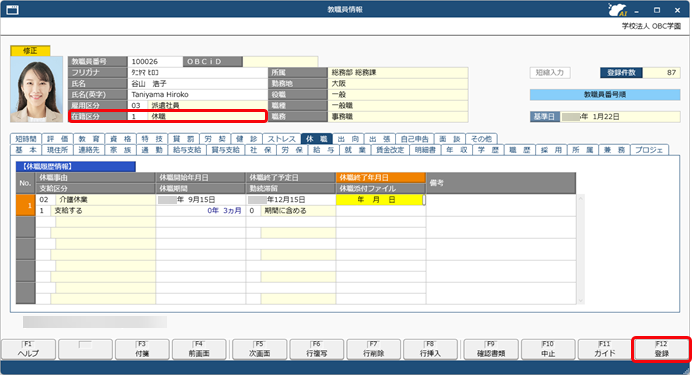692x375 pixels.
Task: Click the F8 行挿入 button
Action: [430, 349]
